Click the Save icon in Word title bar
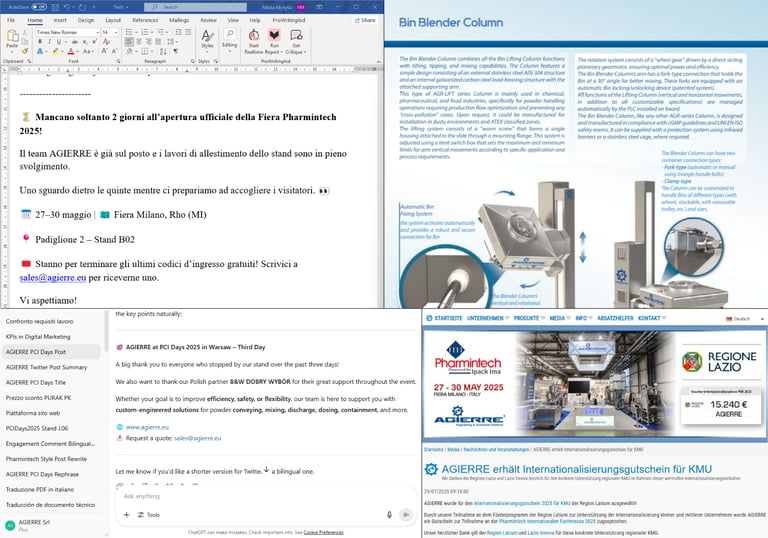Image resolution: width=768 pixels, height=538 pixels. pyautogui.click(x=55, y=7)
